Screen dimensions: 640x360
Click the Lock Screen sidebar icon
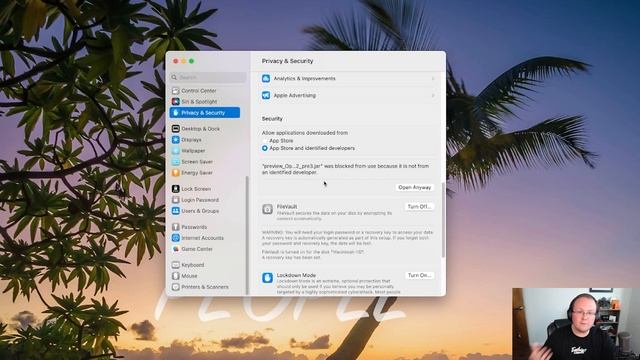(176, 189)
